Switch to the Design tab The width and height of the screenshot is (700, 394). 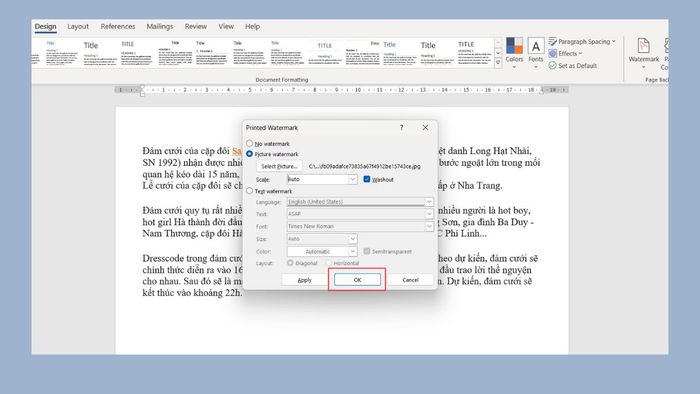tap(46, 26)
